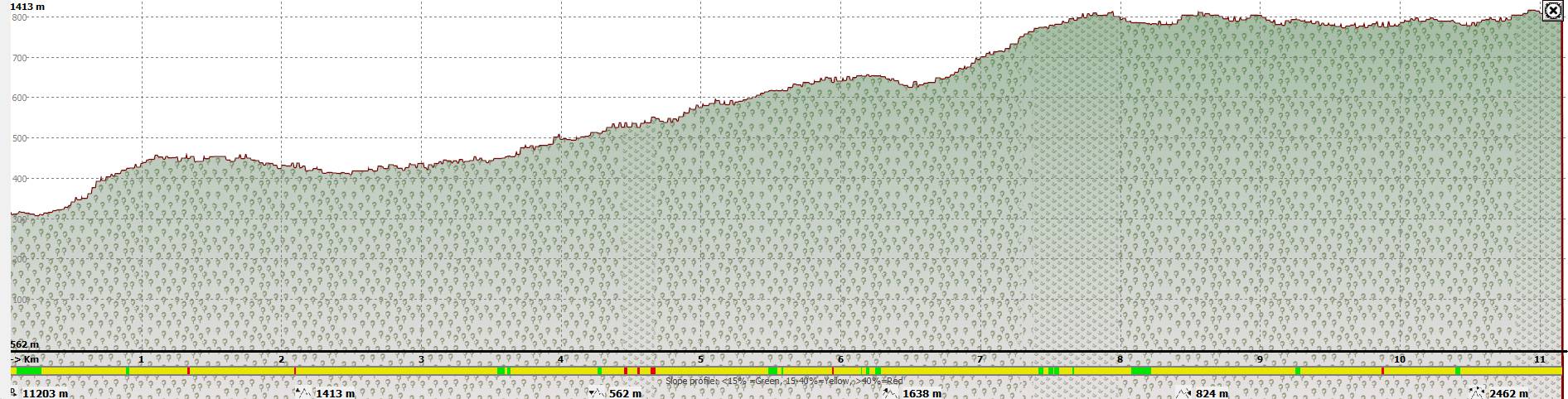Click the 1413 m label above the altitude axis
Viewport: 1568px width, 399px height.
tap(27, 7)
